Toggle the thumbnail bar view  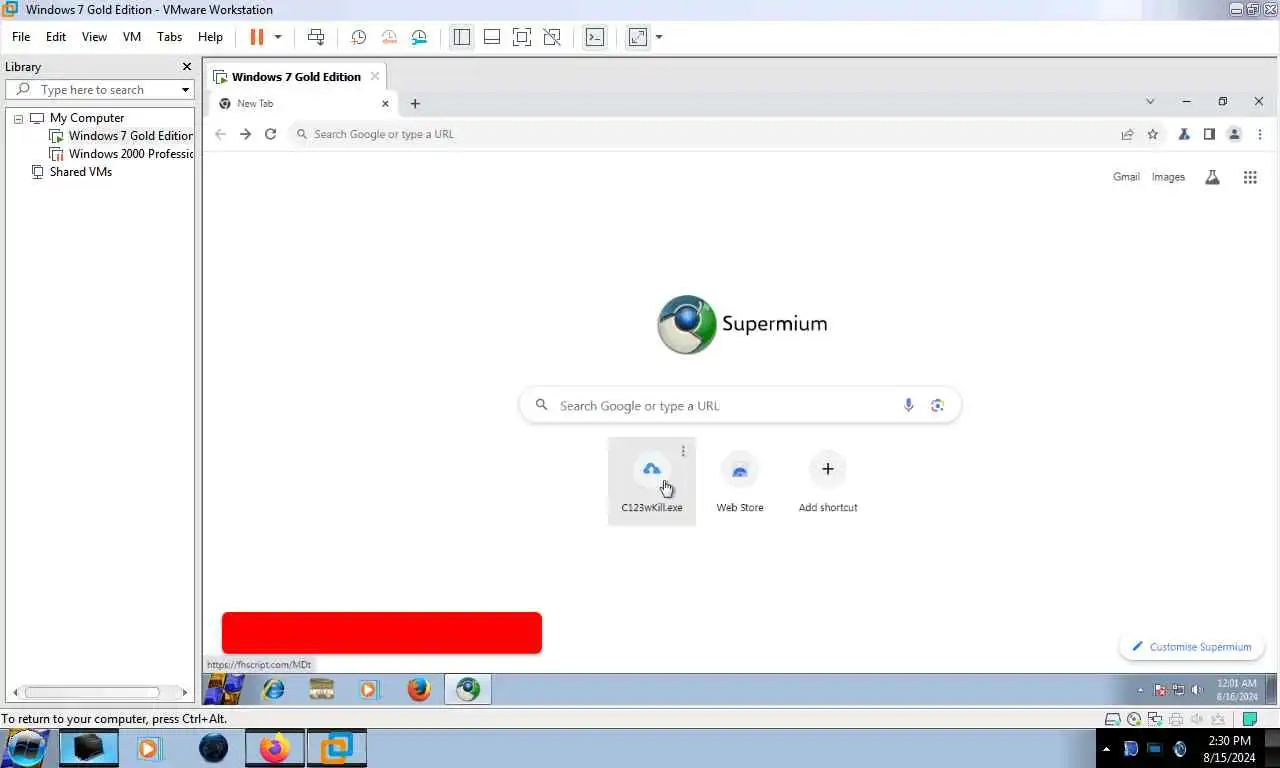492,37
